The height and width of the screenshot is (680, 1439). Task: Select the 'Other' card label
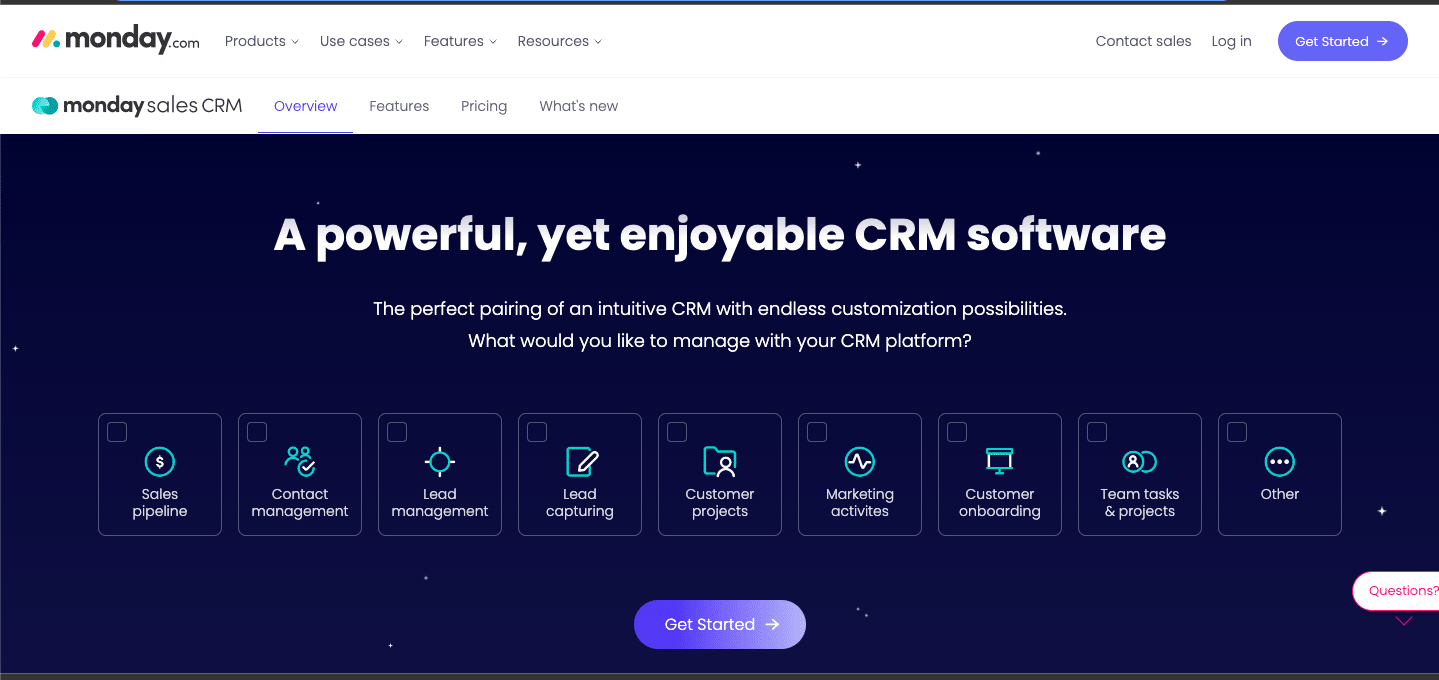point(1280,494)
